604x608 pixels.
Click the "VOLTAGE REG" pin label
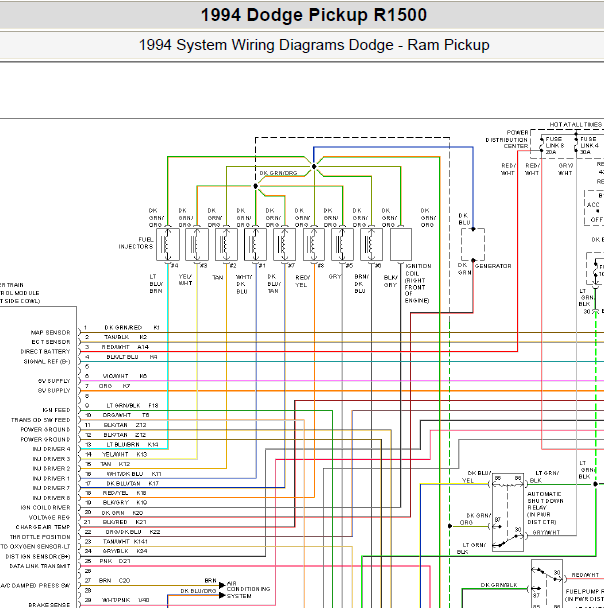coord(49,518)
